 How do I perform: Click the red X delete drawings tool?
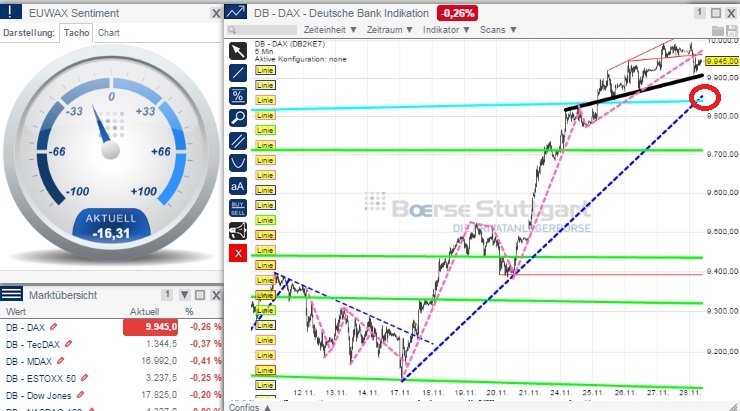[238, 253]
